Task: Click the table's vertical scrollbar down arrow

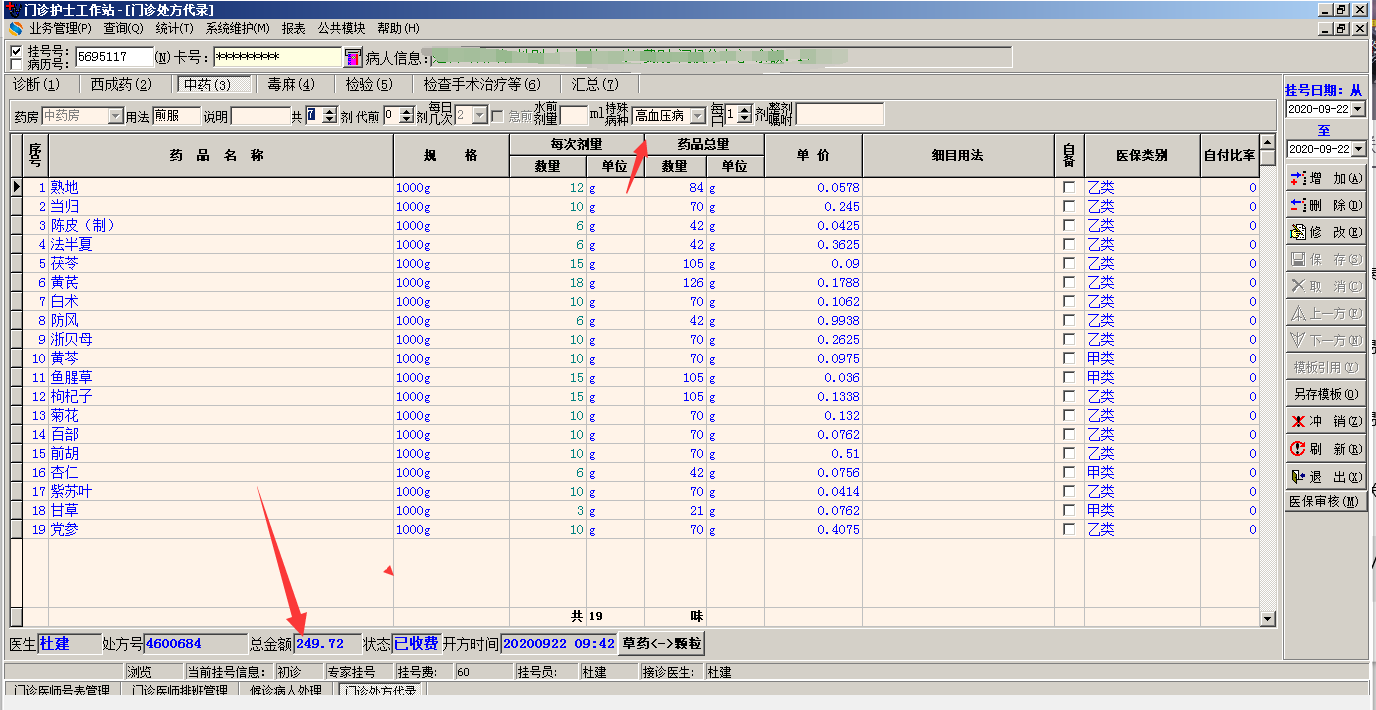Action: [x=1268, y=619]
